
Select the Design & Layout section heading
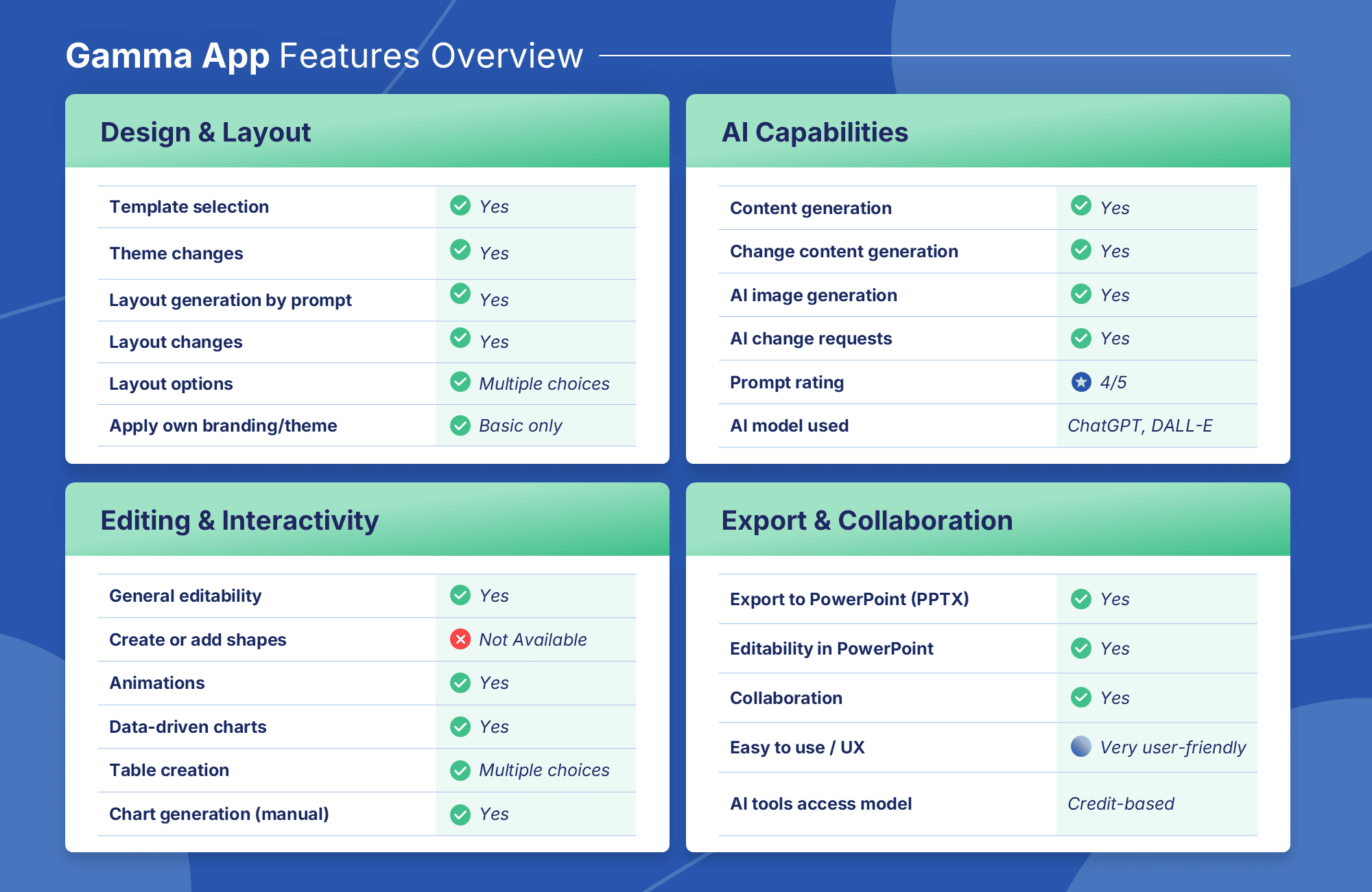(206, 132)
